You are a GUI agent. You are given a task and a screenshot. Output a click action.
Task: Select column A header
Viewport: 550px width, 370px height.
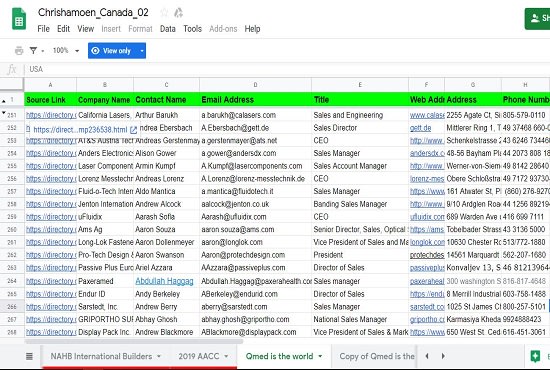click(x=51, y=85)
